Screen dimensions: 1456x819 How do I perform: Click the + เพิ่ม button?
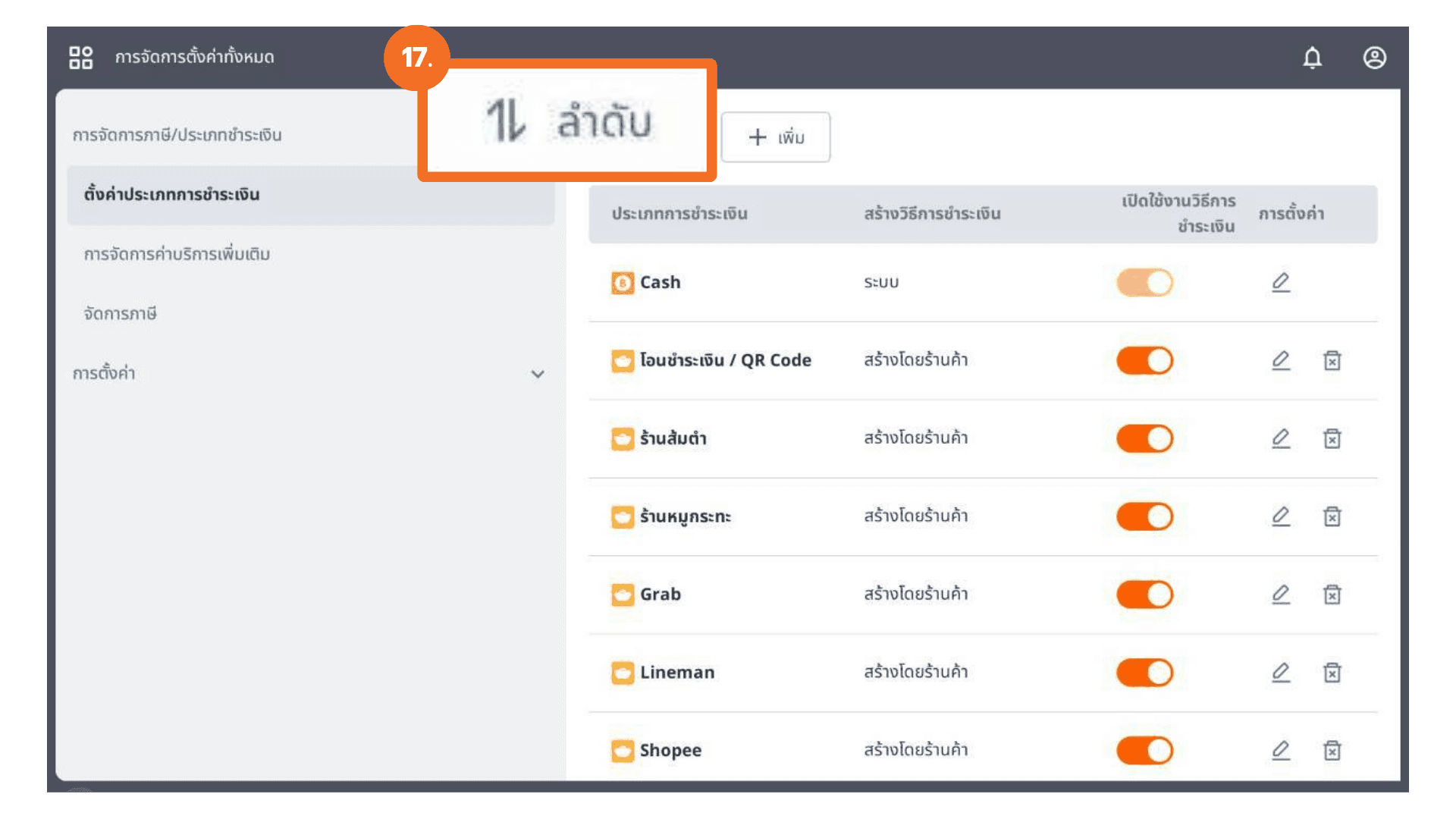pyautogui.click(x=775, y=137)
